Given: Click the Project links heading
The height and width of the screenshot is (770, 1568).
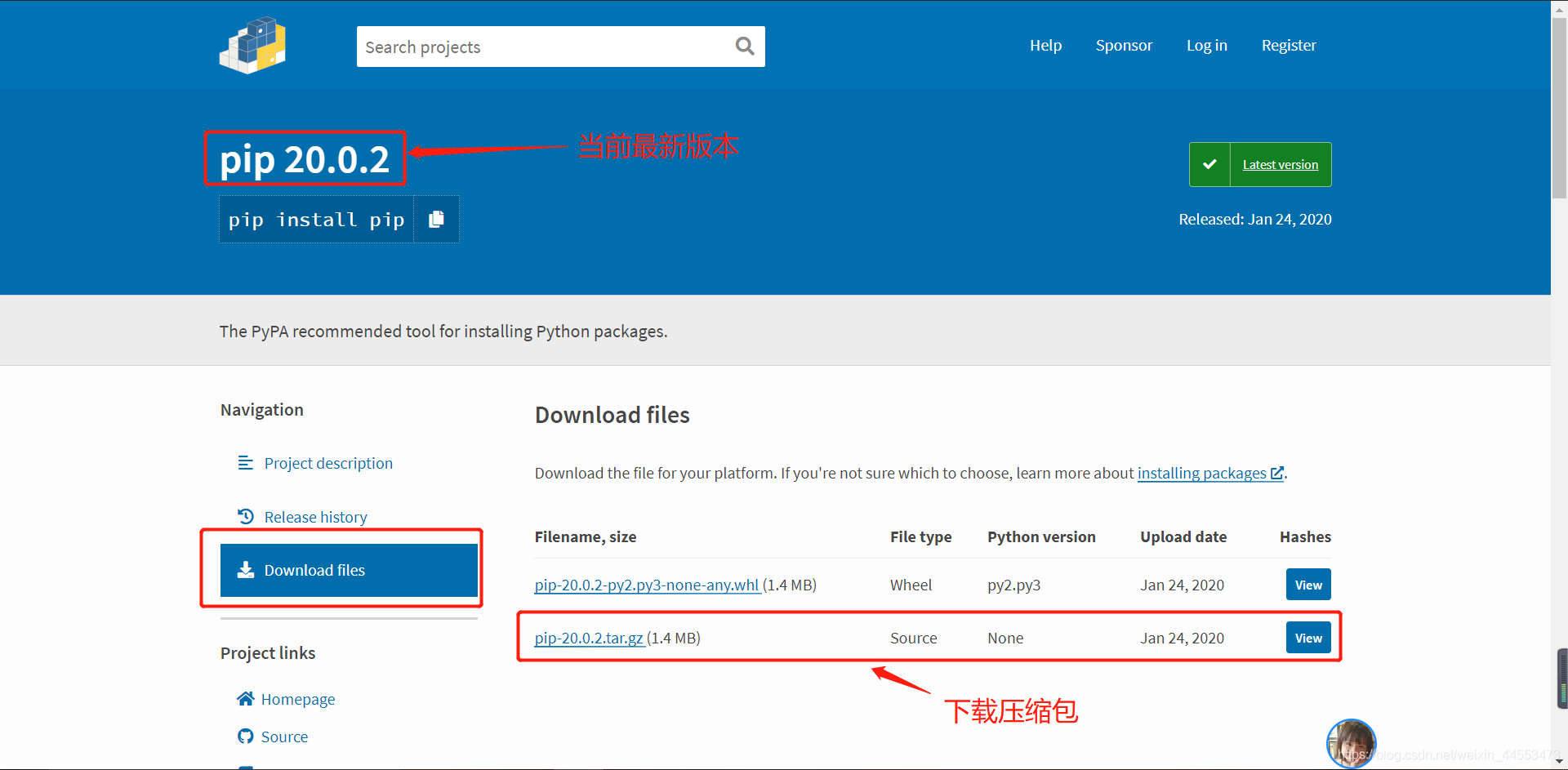Looking at the screenshot, I should [x=267, y=652].
